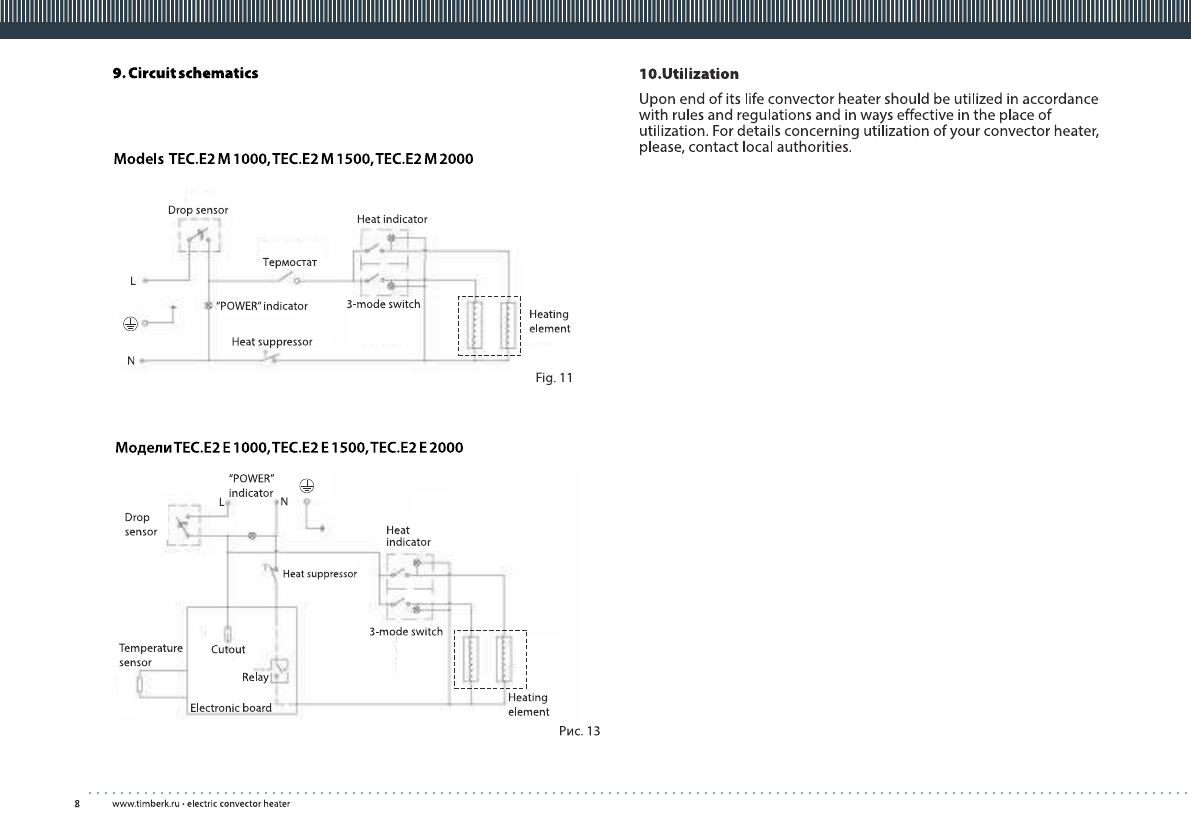This screenshot has height=839, width=1191.
Task: Click the "10.Utilization" heading
Action: tap(689, 74)
